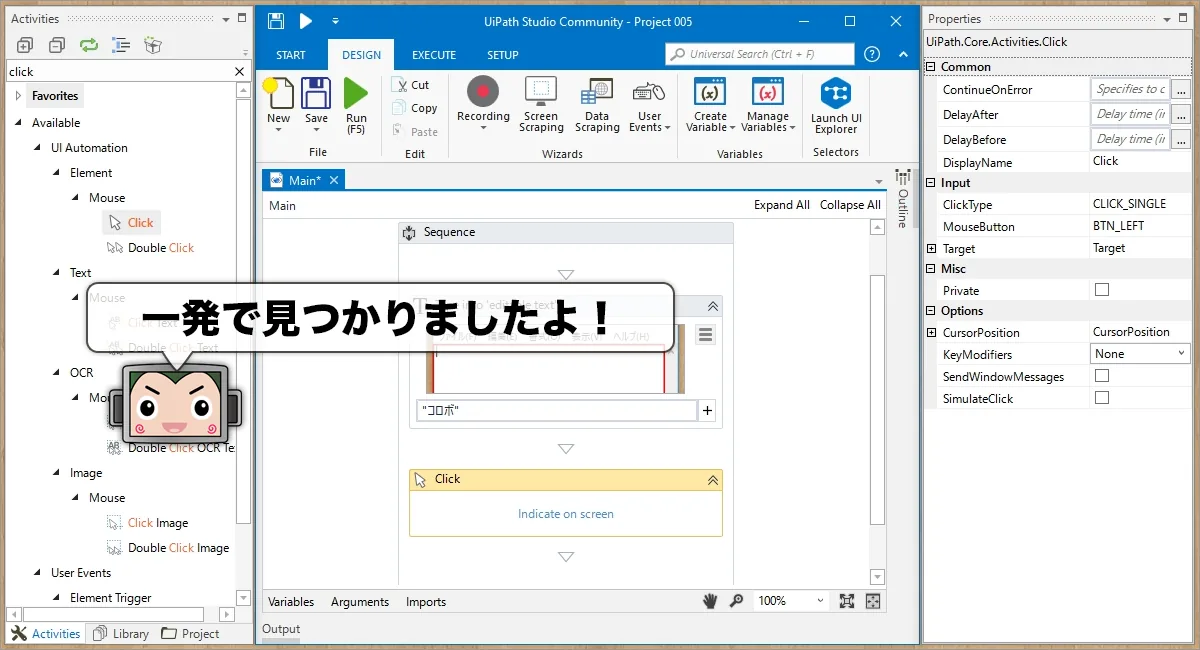Screen dimensions: 1200x650
Task: Toggle the Overview minimap icon
Action: click(873, 601)
